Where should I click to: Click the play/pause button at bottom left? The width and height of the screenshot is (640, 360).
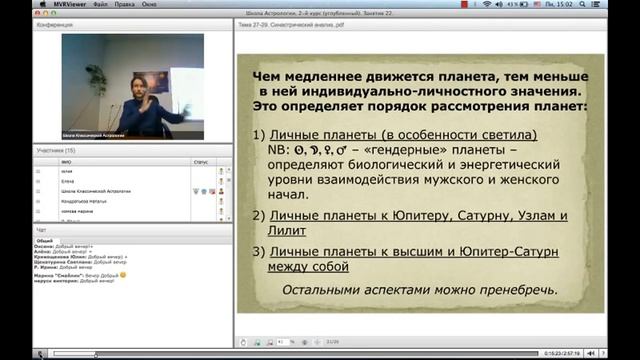(x=40, y=353)
